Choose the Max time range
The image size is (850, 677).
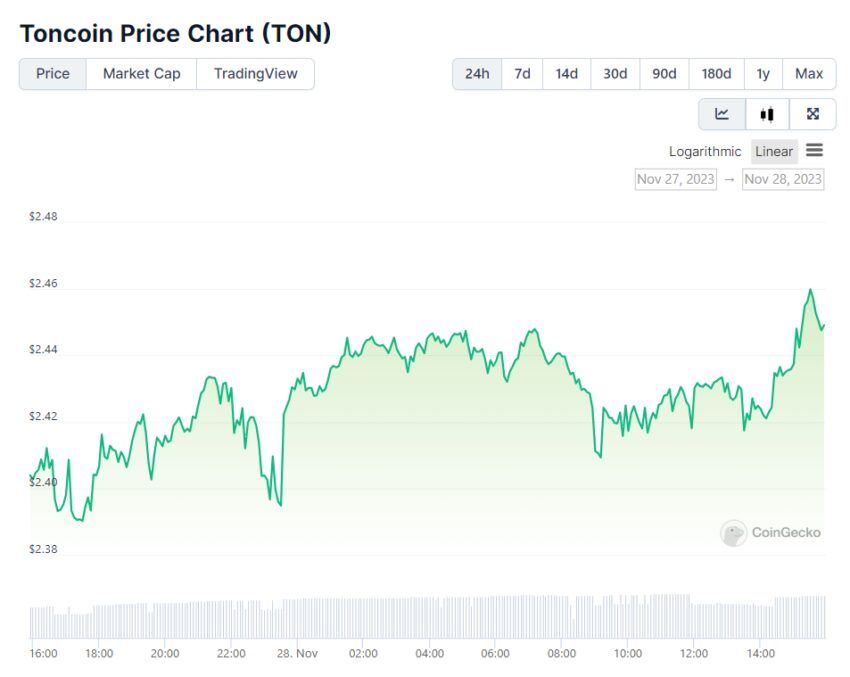click(809, 74)
